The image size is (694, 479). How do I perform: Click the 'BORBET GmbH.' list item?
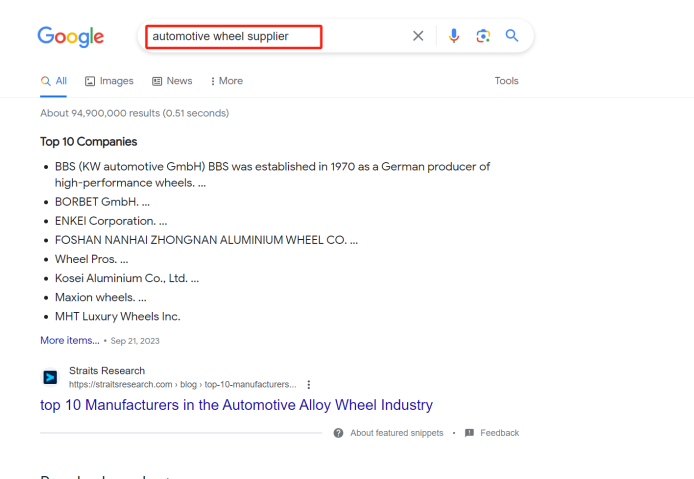coord(102,202)
